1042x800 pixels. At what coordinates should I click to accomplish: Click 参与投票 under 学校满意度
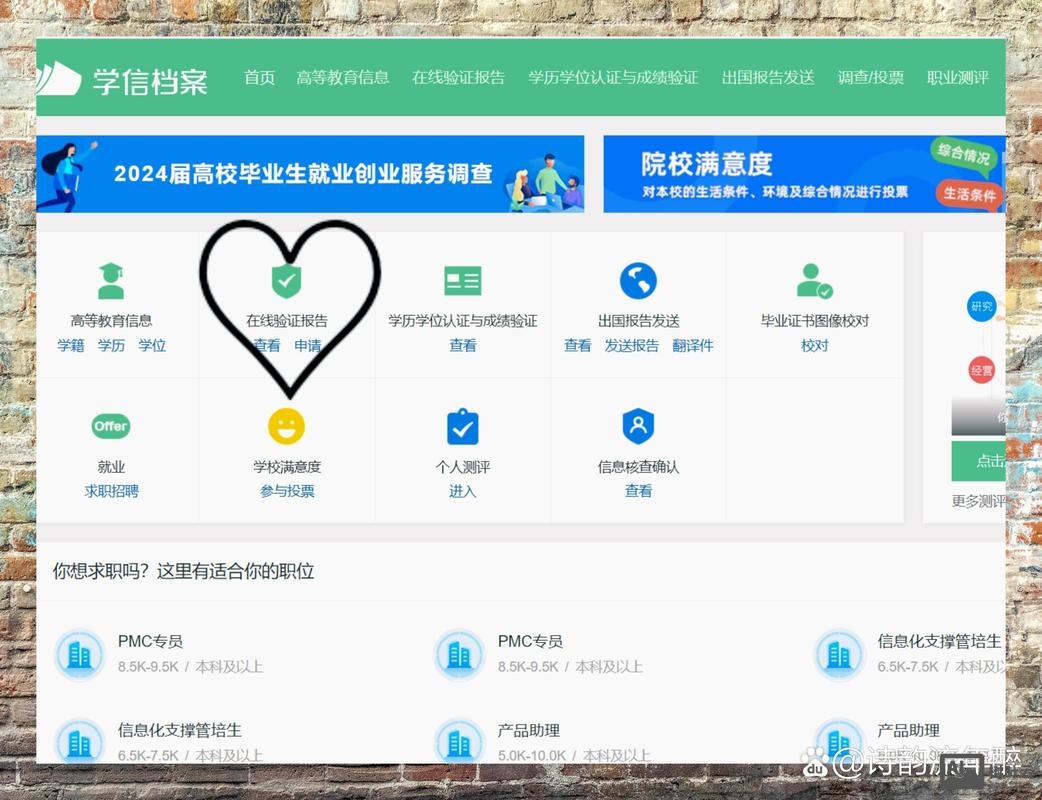pyautogui.click(x=287, y=491)
